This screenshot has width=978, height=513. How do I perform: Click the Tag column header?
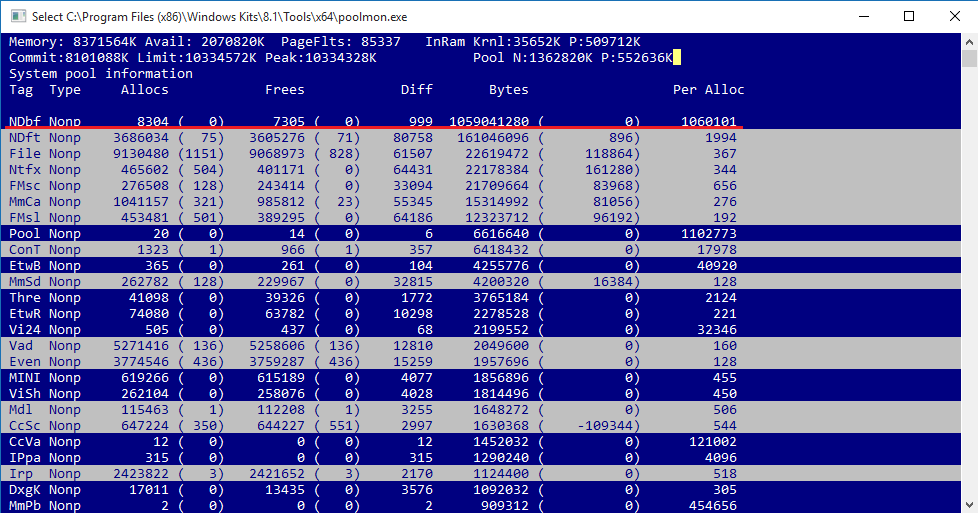pos(21,90)
